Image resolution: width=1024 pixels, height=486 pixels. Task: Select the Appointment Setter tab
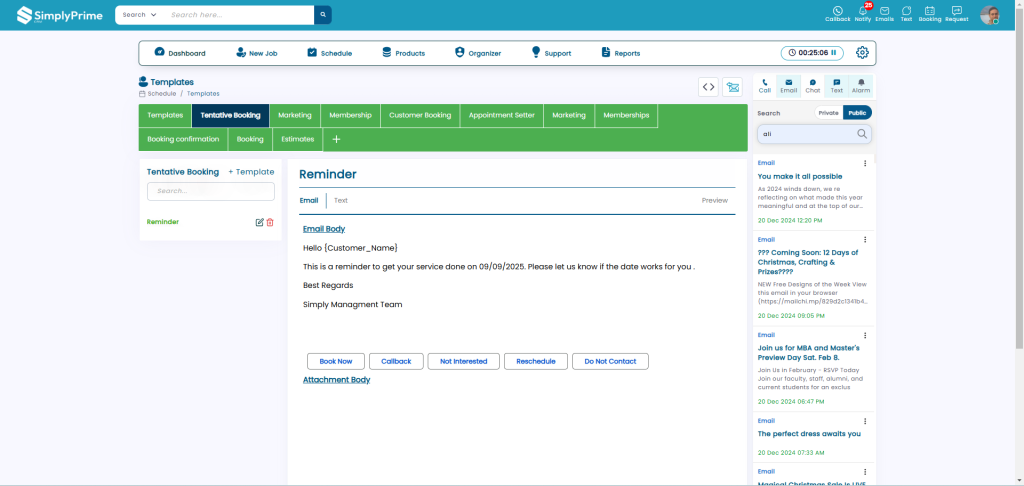click(x=502, y=115)
